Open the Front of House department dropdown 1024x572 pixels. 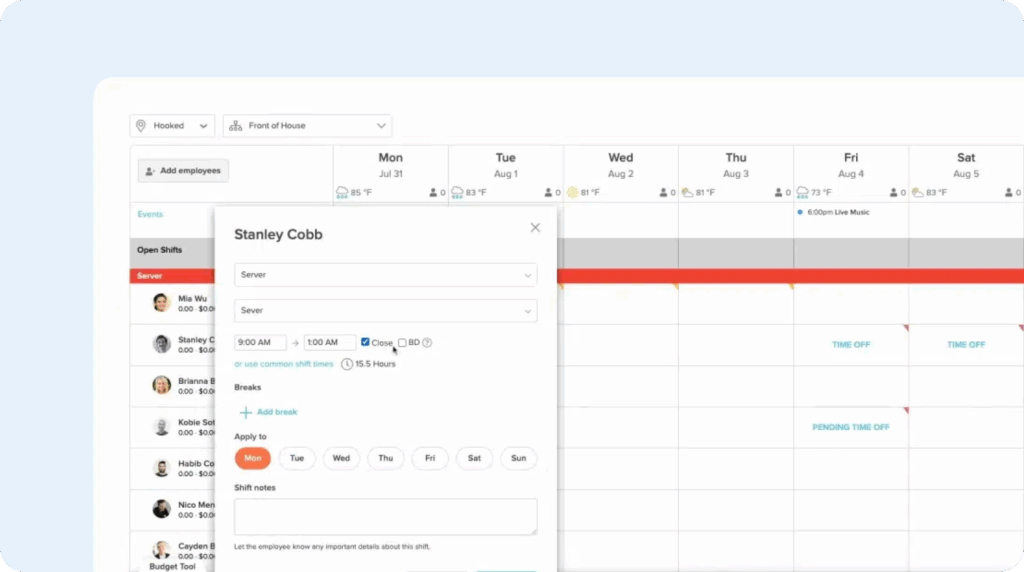[307, 125]
